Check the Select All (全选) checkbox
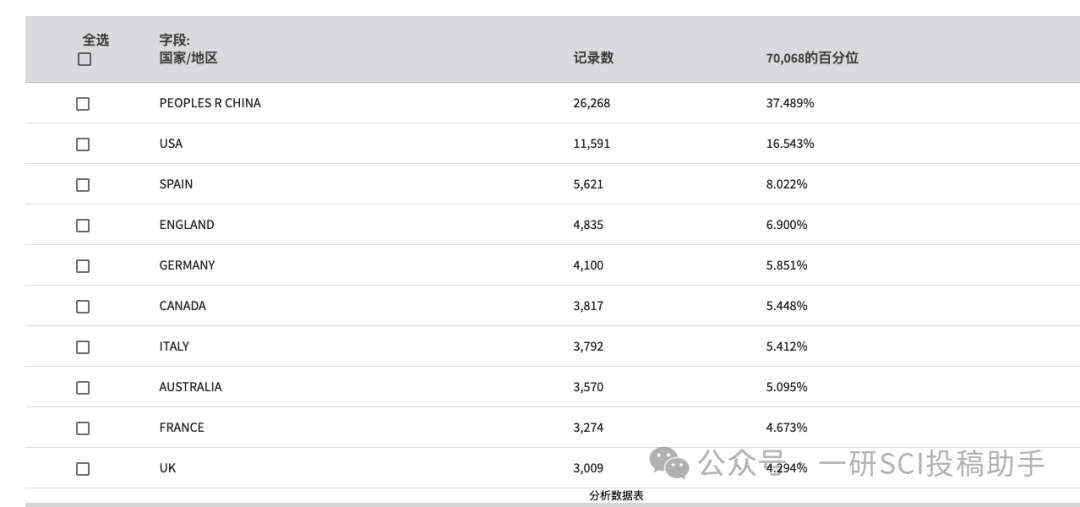 click(x=84, y=59)
